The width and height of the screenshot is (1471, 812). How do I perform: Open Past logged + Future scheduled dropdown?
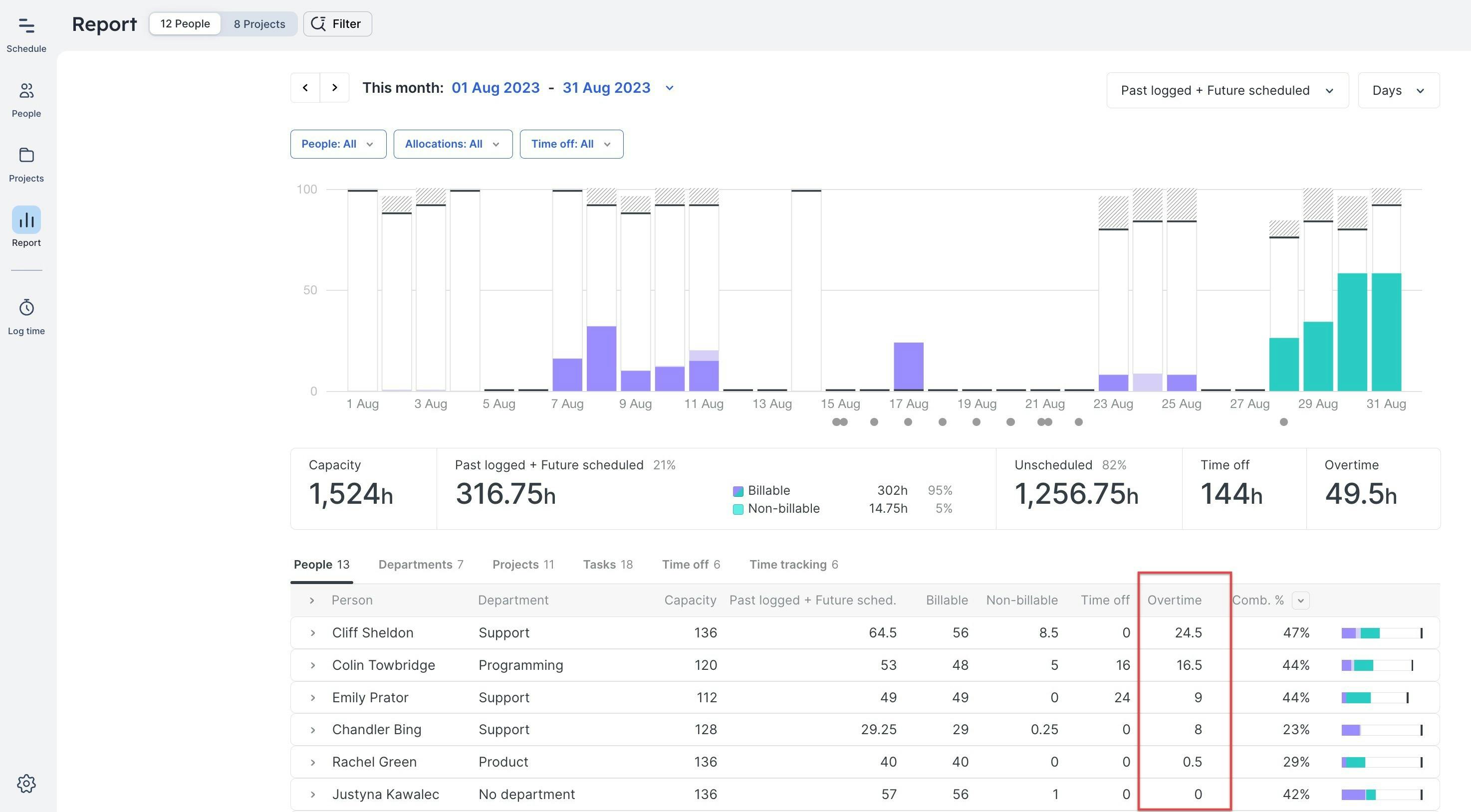click(1226, 91)
